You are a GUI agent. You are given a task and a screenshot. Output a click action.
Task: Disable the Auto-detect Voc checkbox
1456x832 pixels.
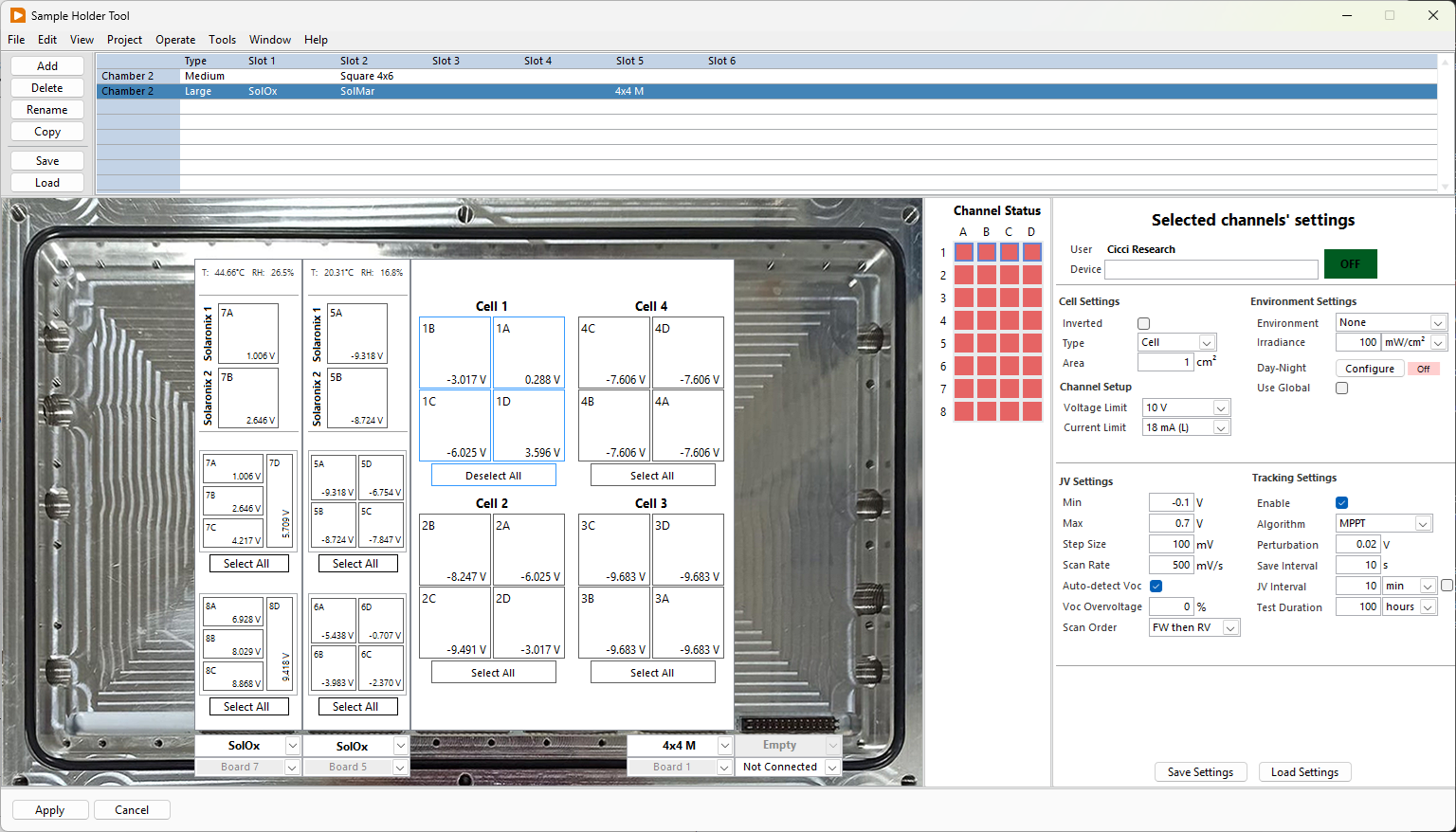coord(1156,586)
